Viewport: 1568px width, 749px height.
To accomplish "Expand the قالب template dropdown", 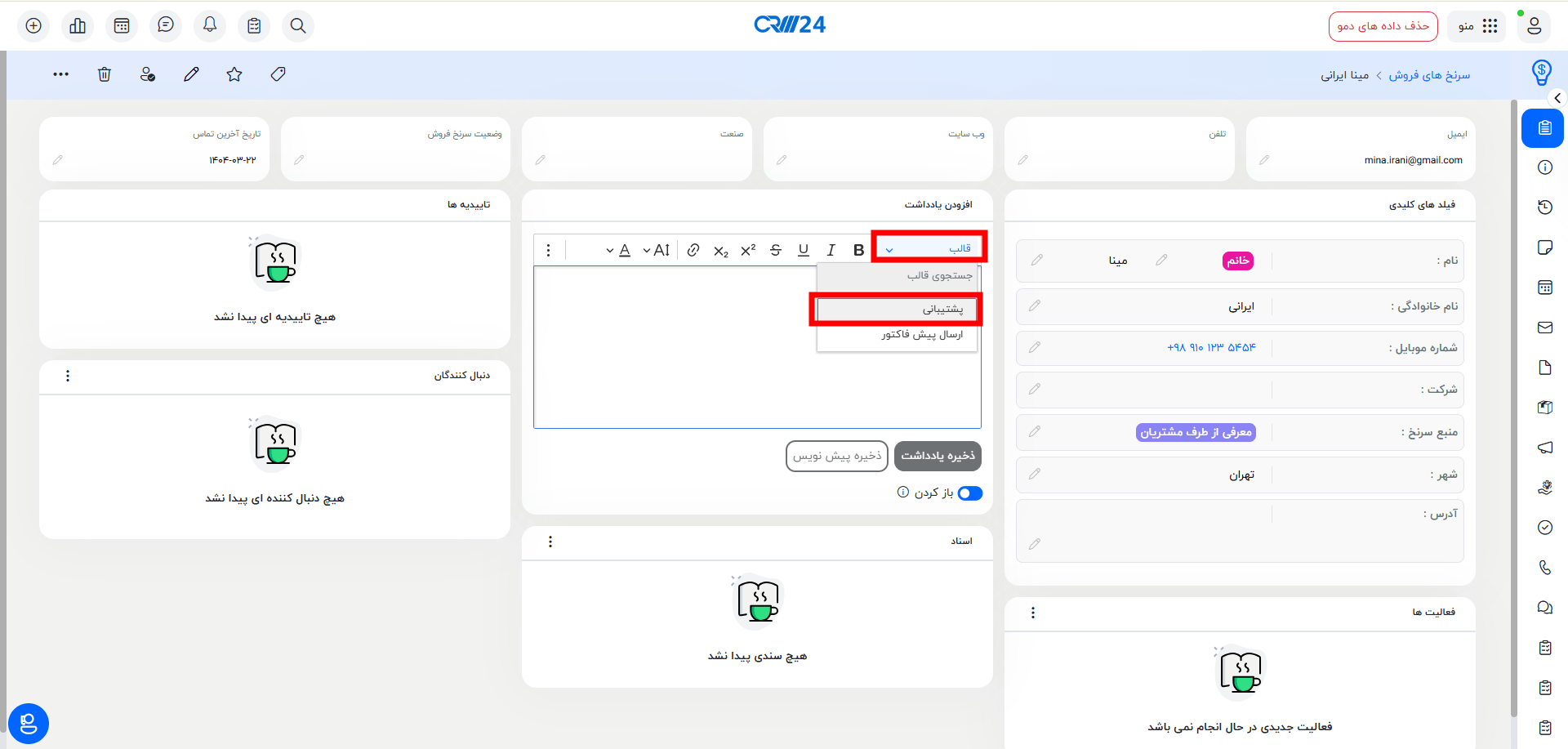I will pos(929,248).
